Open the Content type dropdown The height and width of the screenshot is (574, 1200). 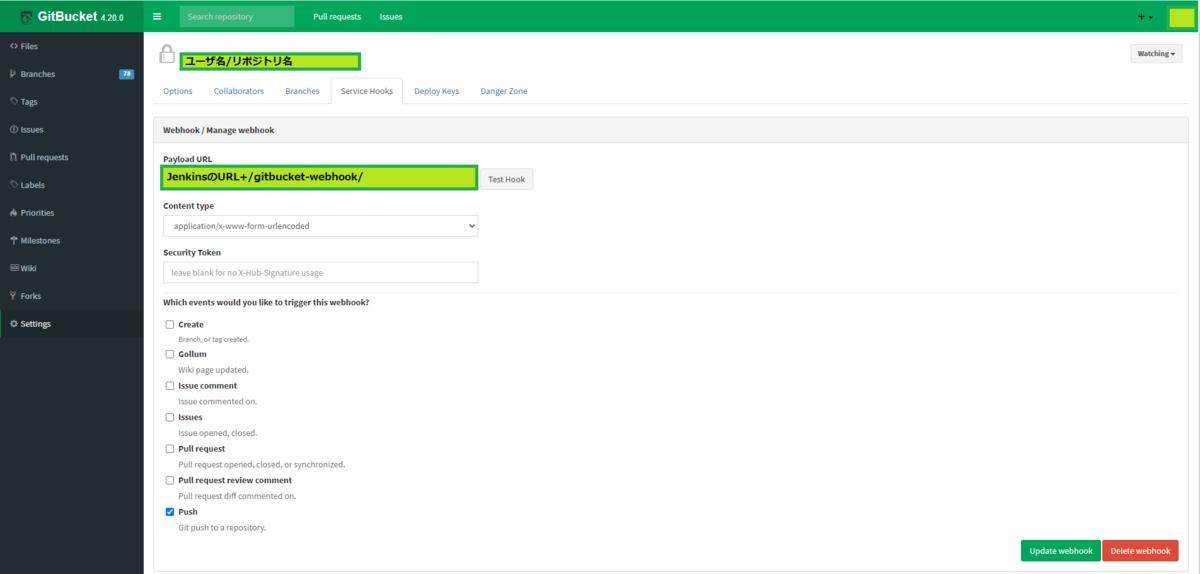[321, 226]
